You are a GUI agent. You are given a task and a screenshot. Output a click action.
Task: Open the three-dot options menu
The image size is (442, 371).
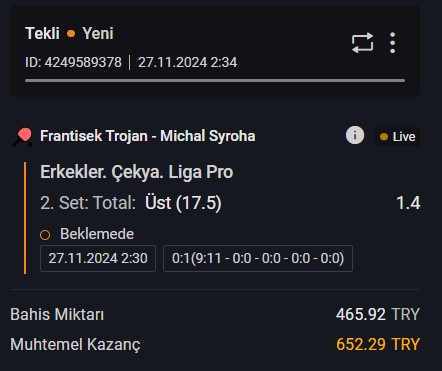[x=393, y=43]
